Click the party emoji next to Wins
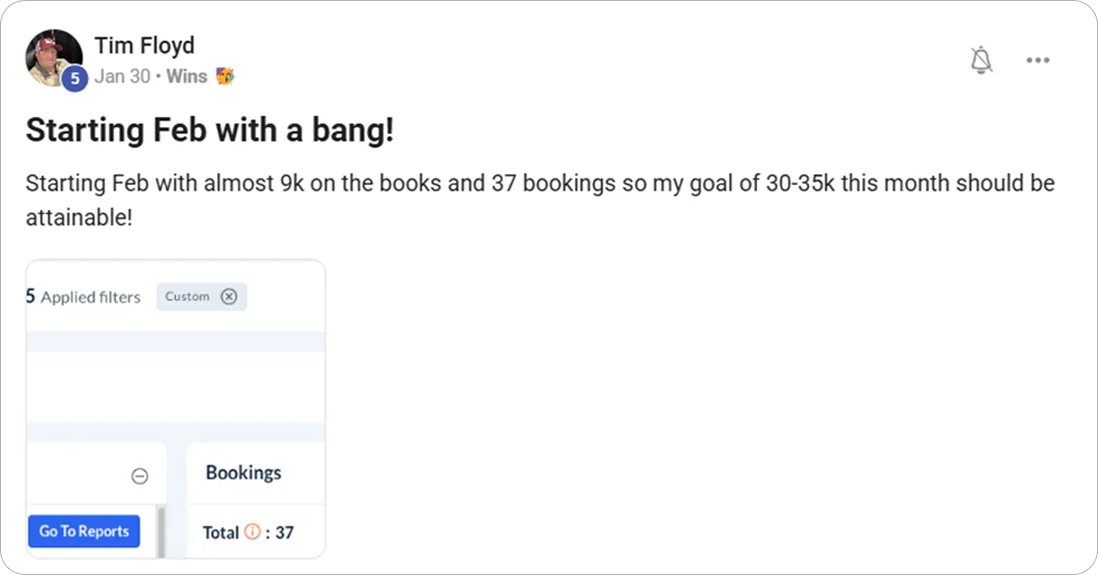 225,76
